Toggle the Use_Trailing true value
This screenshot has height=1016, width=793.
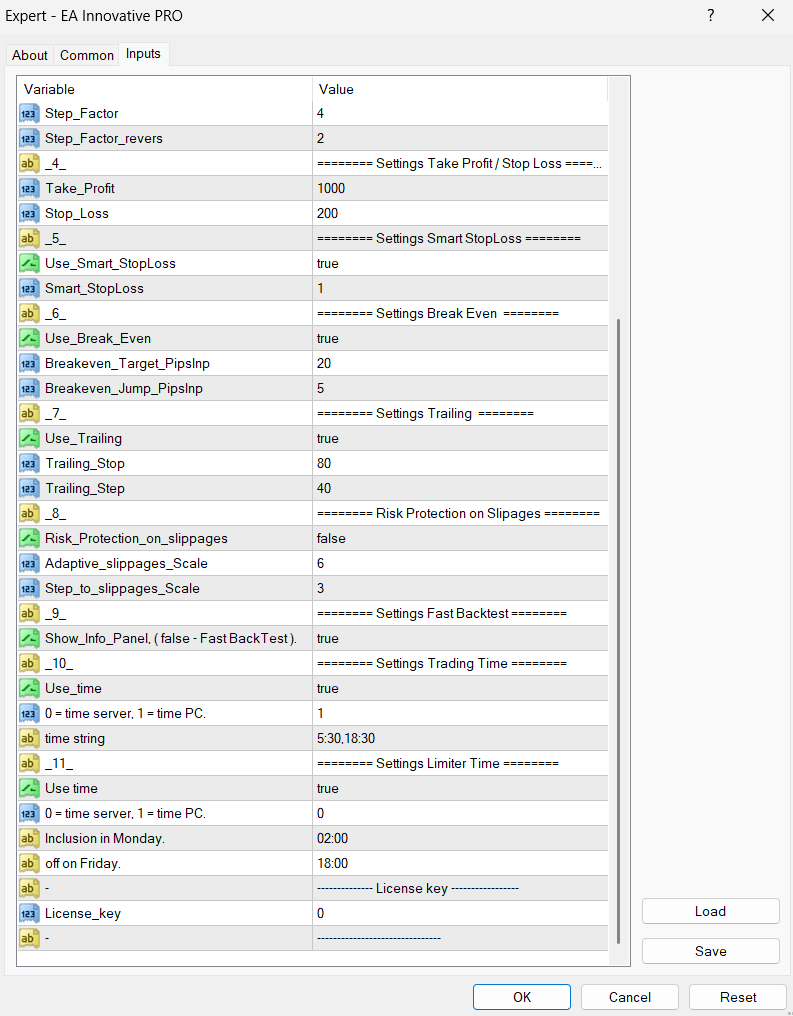click(x=328, y=439)
